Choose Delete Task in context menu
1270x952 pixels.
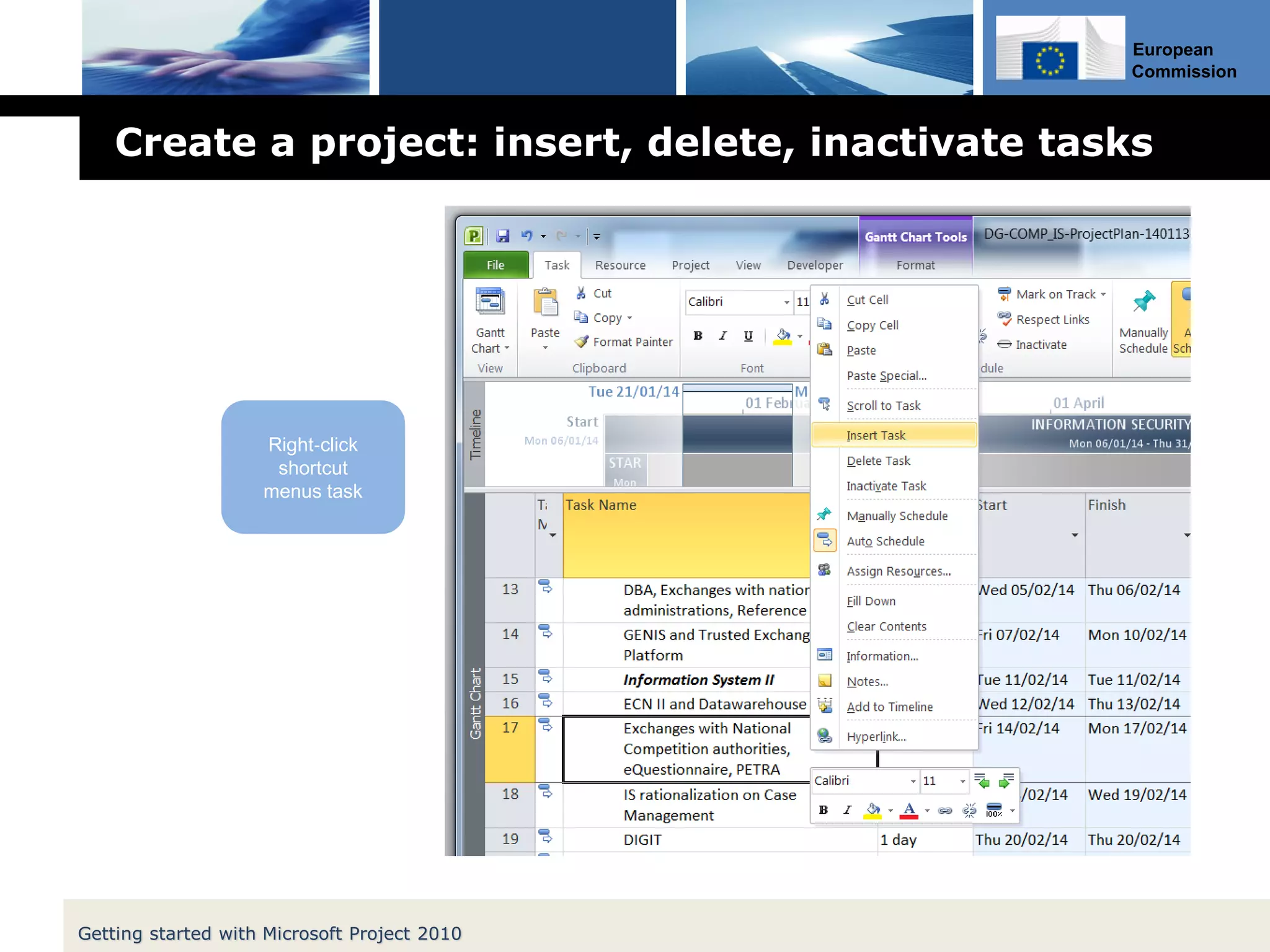coord(894,461)
